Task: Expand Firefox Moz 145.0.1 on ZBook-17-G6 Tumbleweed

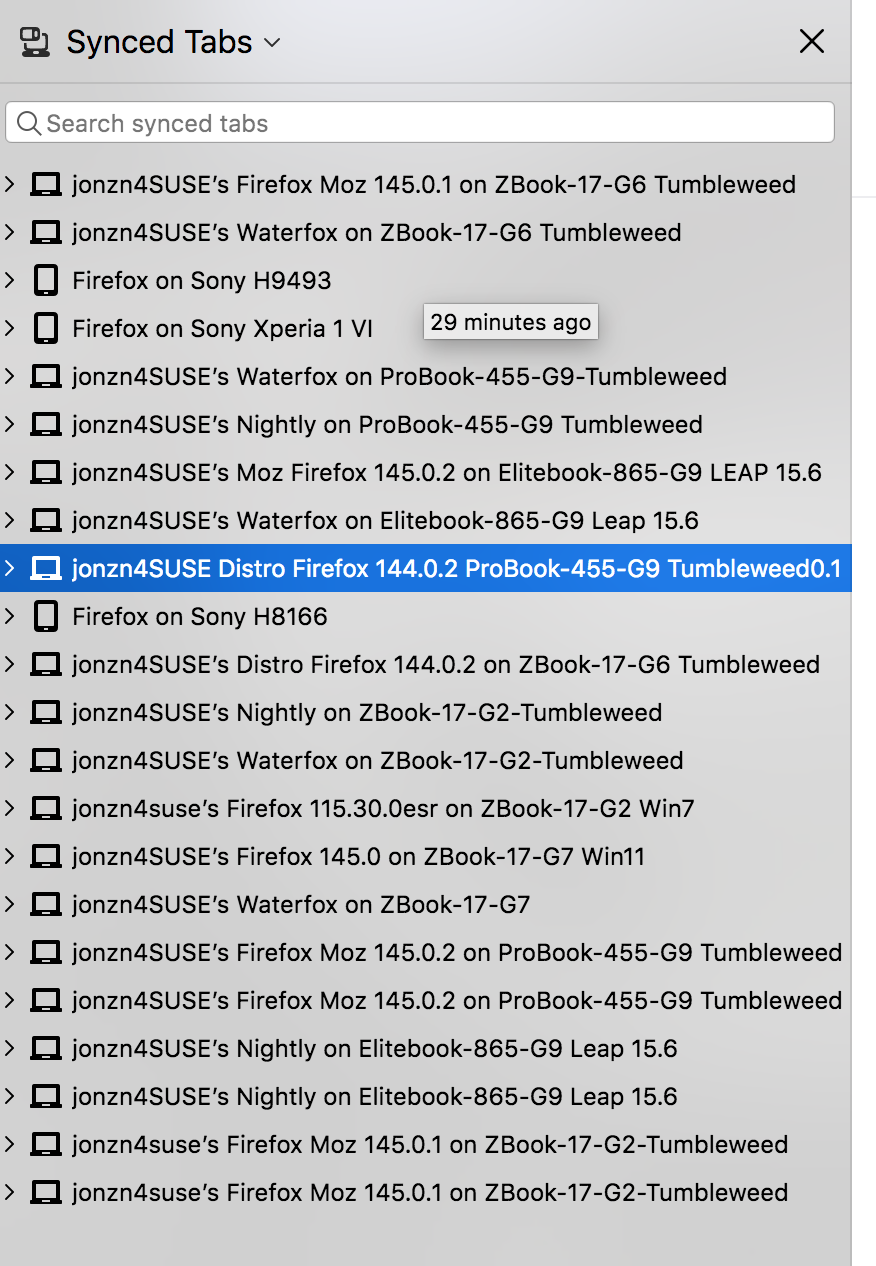Action: click(x=10, y=185)
